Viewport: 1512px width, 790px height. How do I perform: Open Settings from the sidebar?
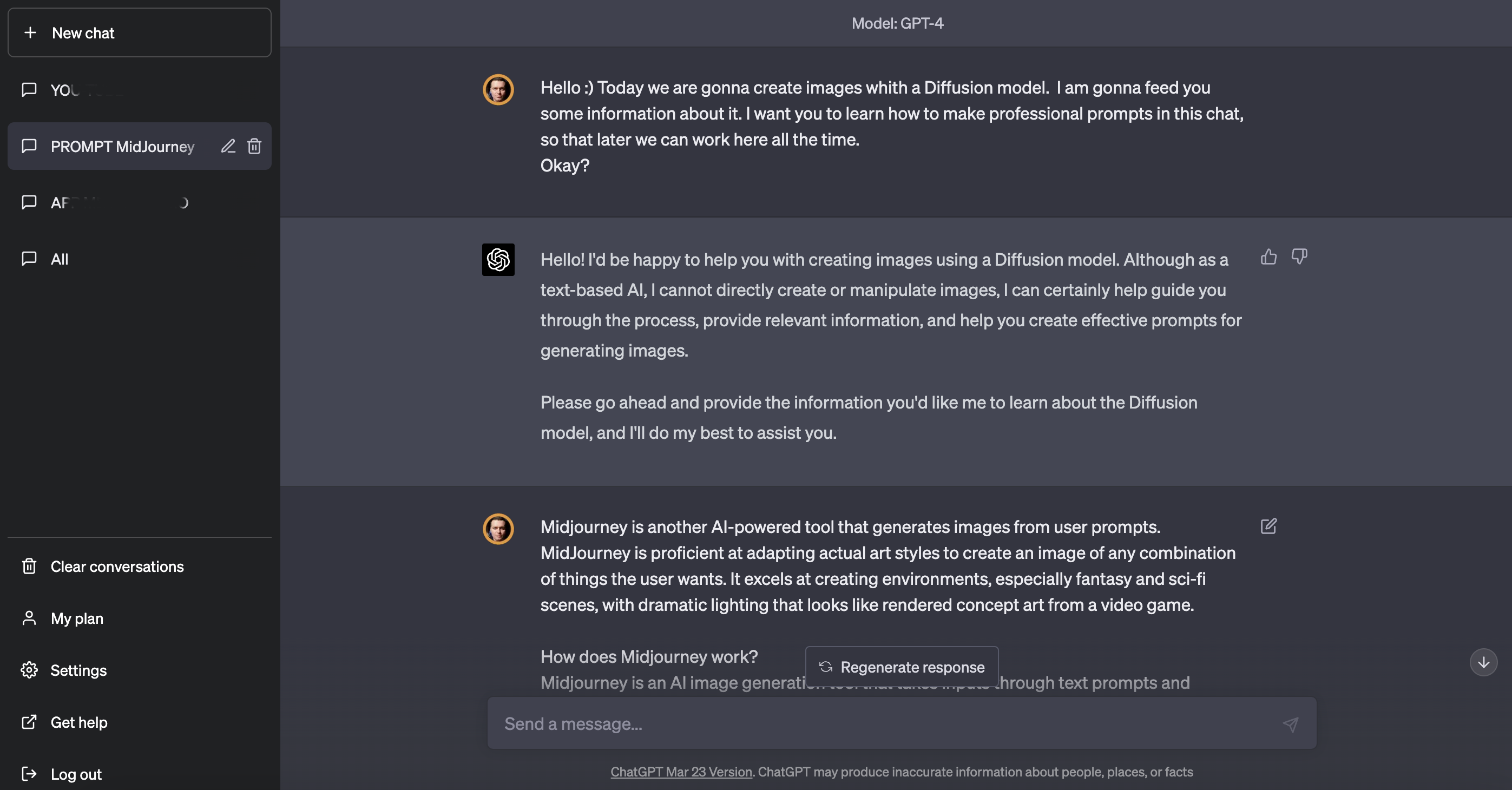(78, 670)
